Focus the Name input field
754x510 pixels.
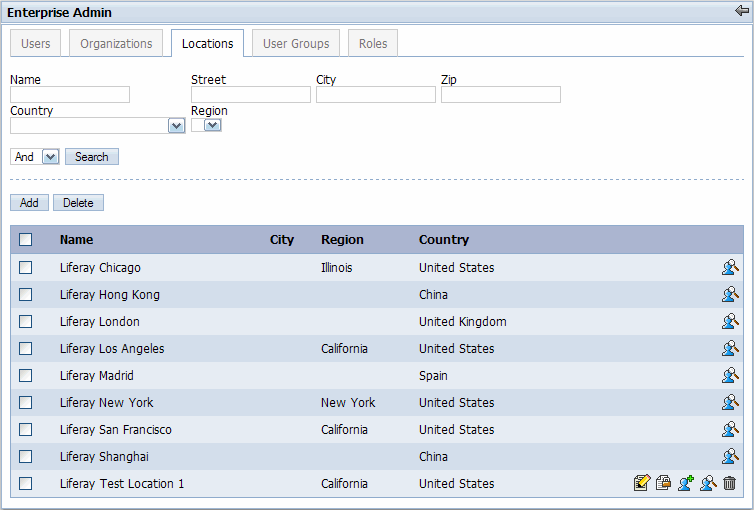tap(70, 94)
